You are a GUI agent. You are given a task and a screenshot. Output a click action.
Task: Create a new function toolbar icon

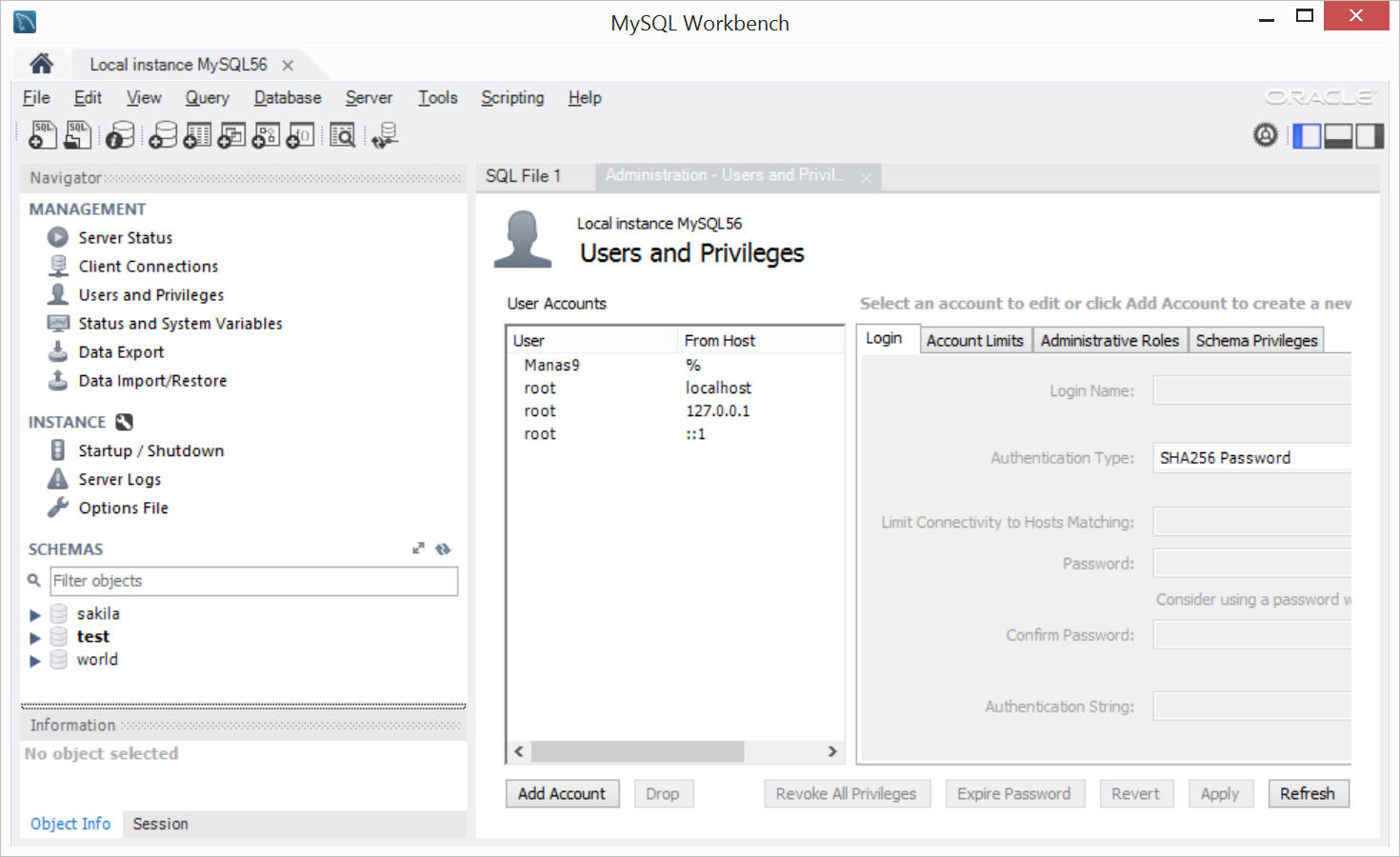[301, 135]
